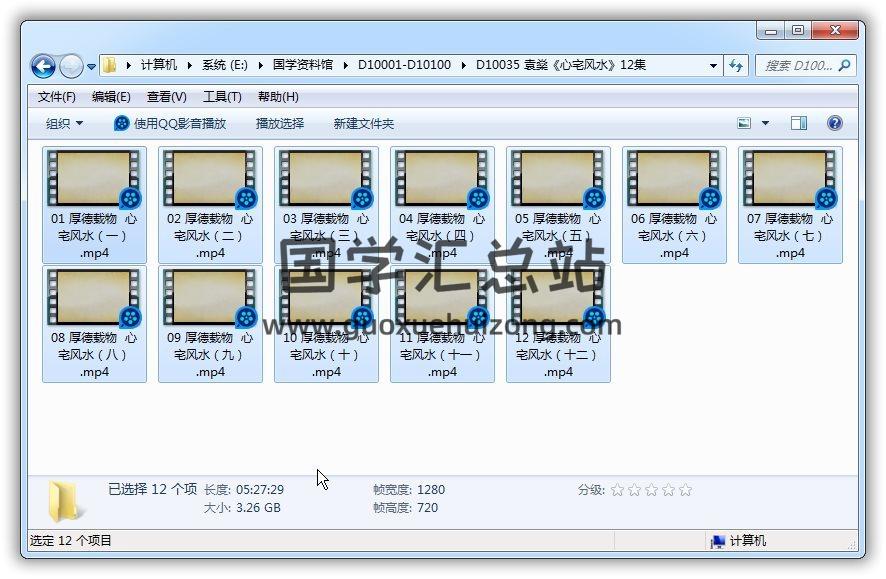Viewport: 886px width, 579px height.
Task: Click 播放选择 toolbar button
Action: point(280,123)
